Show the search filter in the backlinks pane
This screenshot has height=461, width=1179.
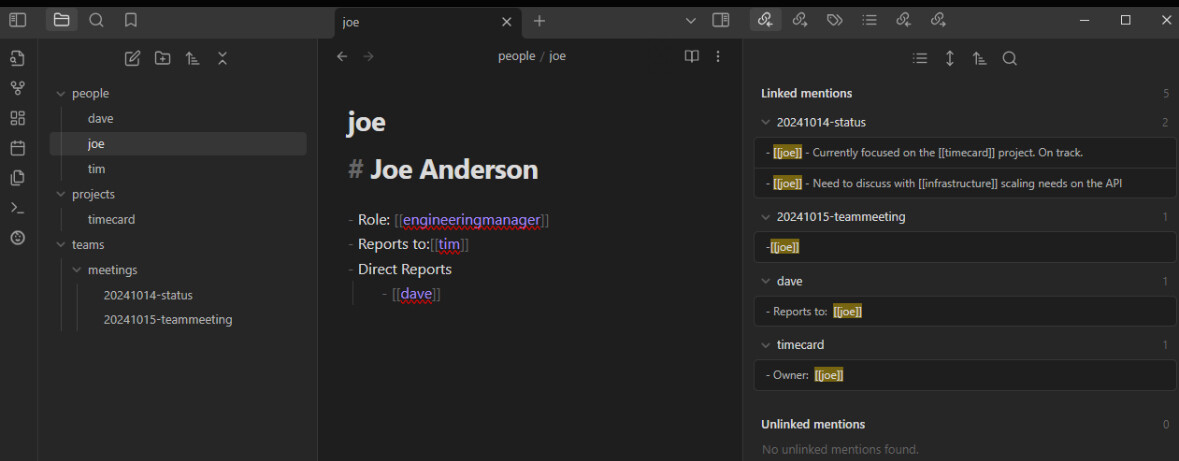[x=1009, y=59]
